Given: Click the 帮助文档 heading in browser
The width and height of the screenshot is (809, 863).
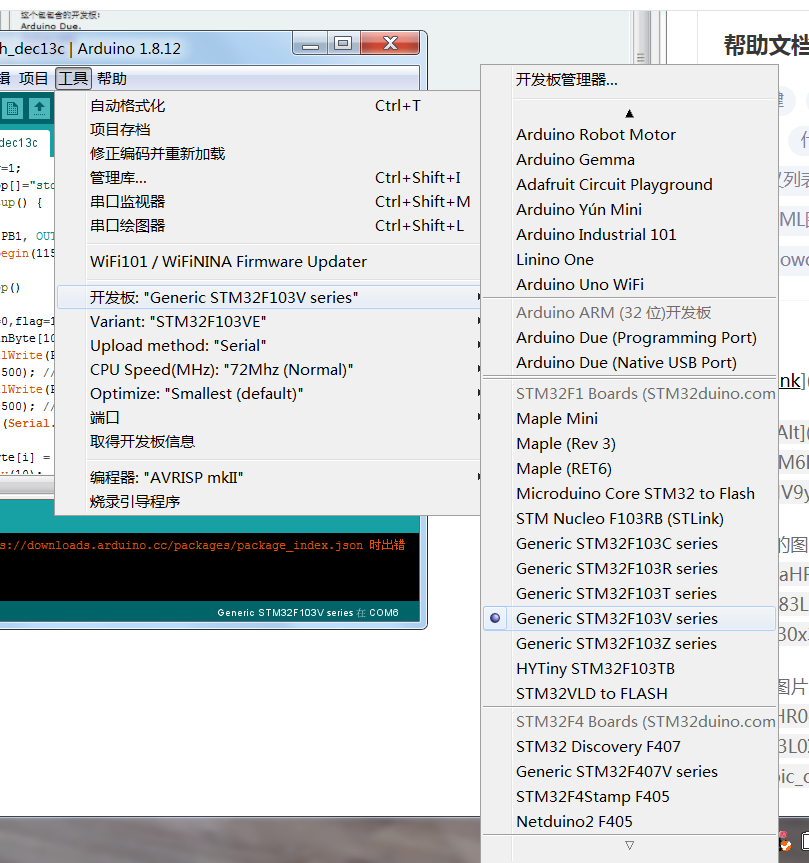Looking at the screenshot, I should 766,45.
